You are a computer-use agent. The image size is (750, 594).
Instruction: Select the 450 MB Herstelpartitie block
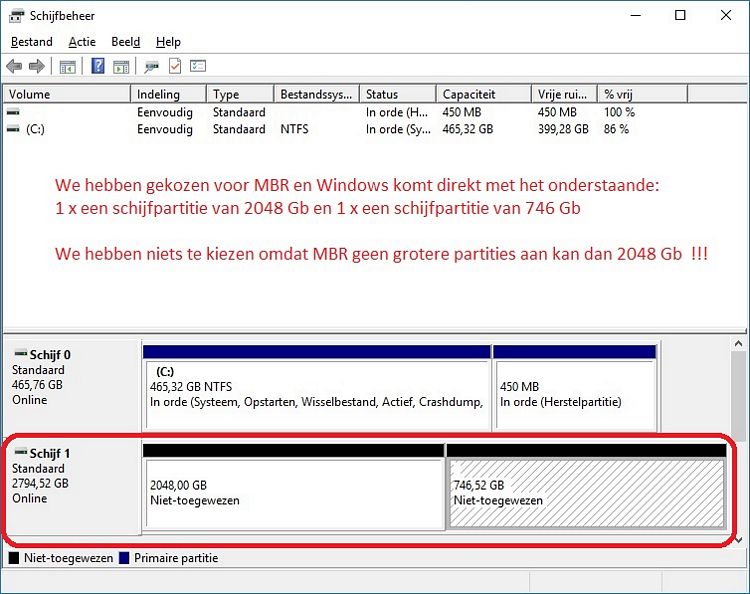[x=574, y=387]
